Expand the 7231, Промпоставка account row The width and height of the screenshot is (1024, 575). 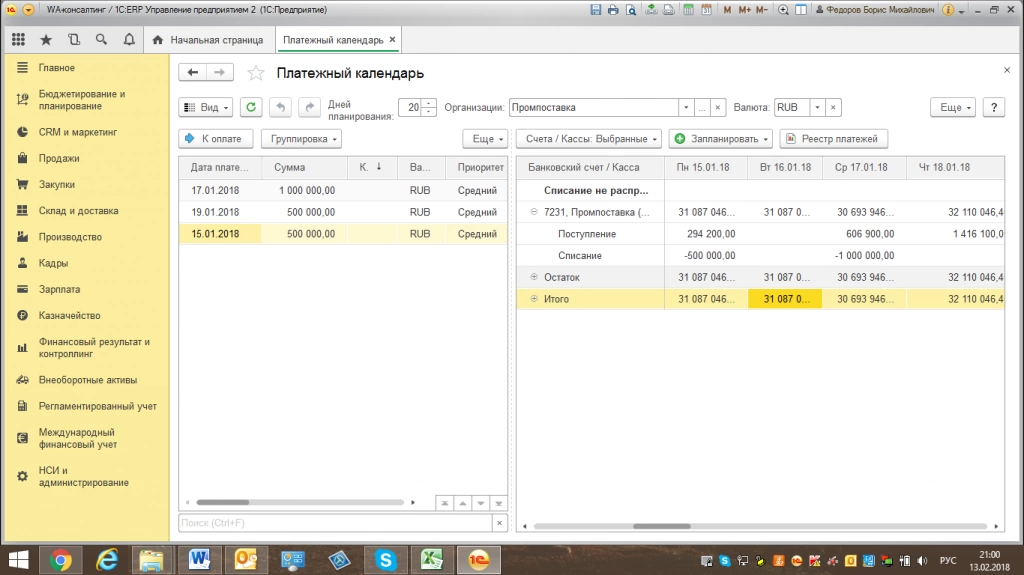click(534, 212)
